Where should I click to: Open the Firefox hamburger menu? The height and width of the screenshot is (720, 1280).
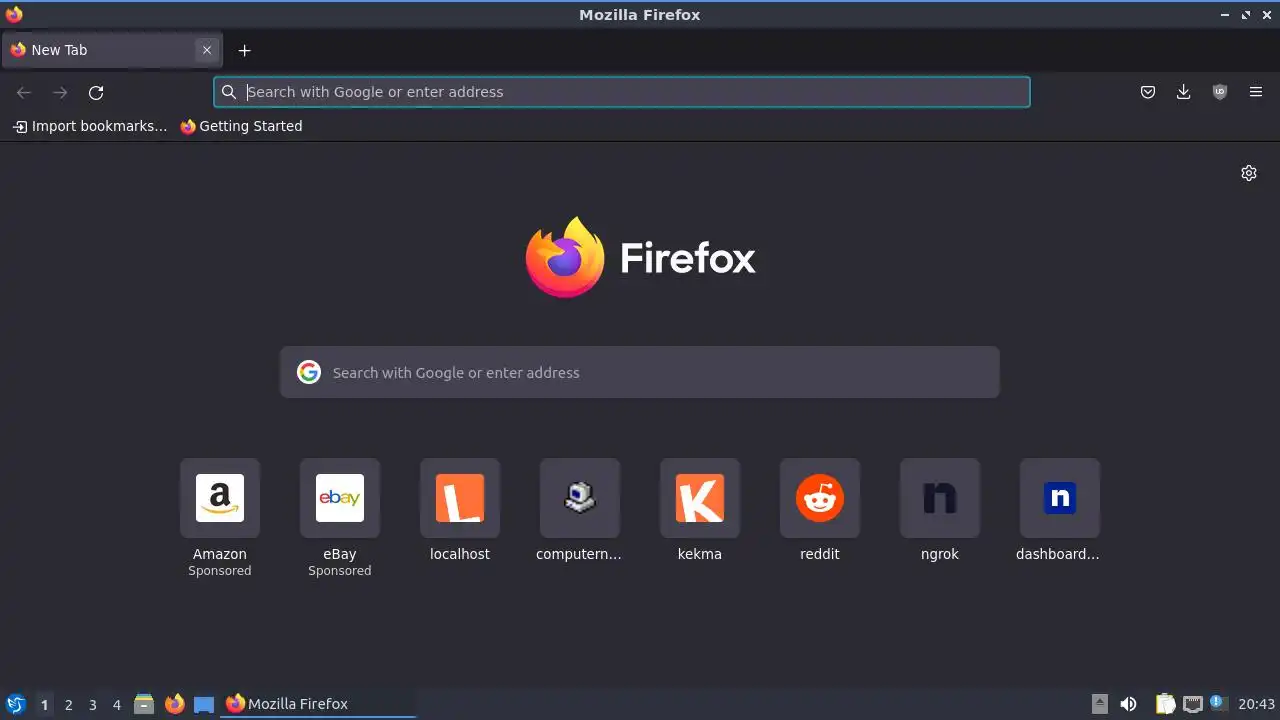[1256, 92]
